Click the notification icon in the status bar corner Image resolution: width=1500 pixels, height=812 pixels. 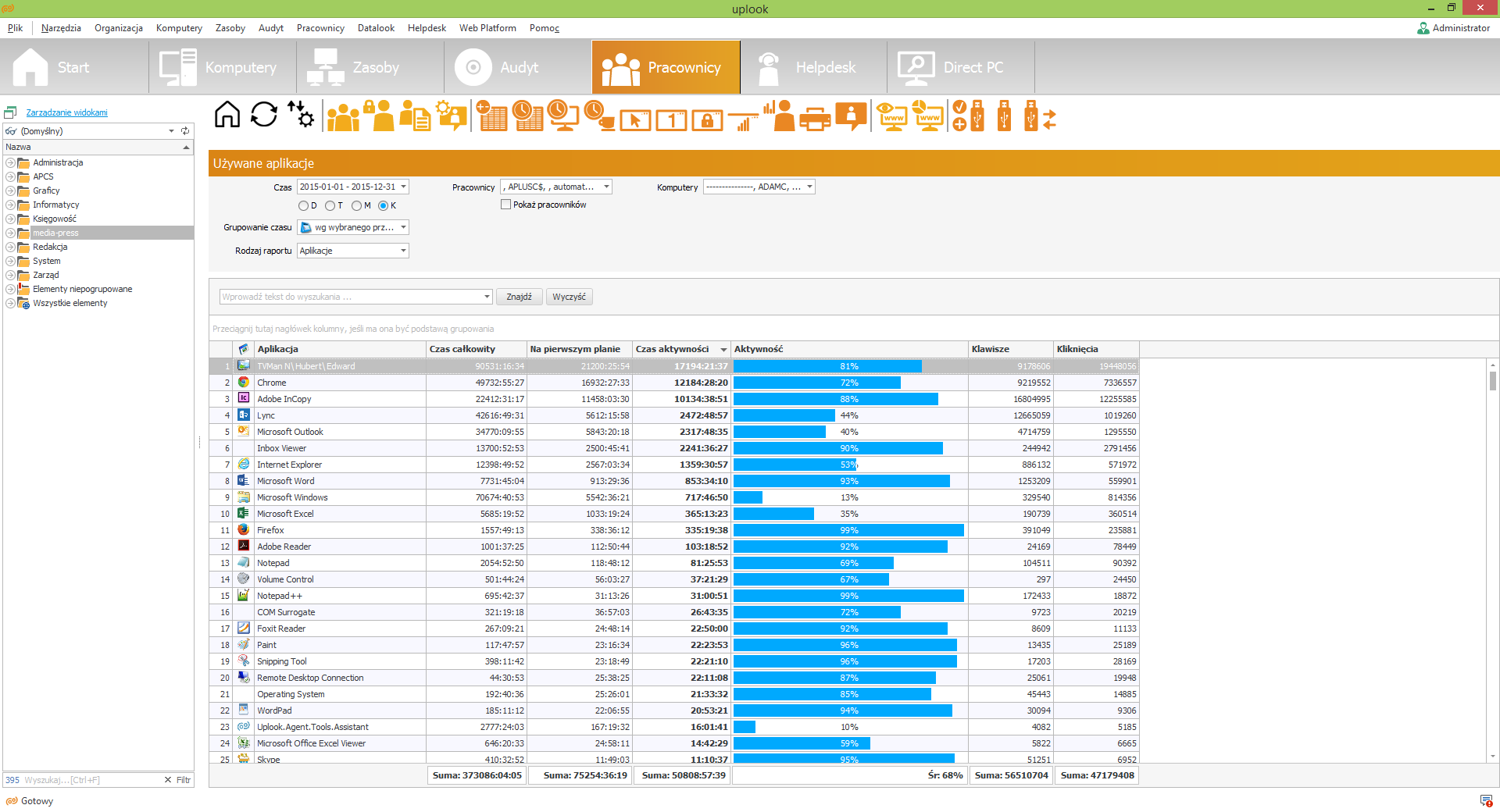(1486, 800)
